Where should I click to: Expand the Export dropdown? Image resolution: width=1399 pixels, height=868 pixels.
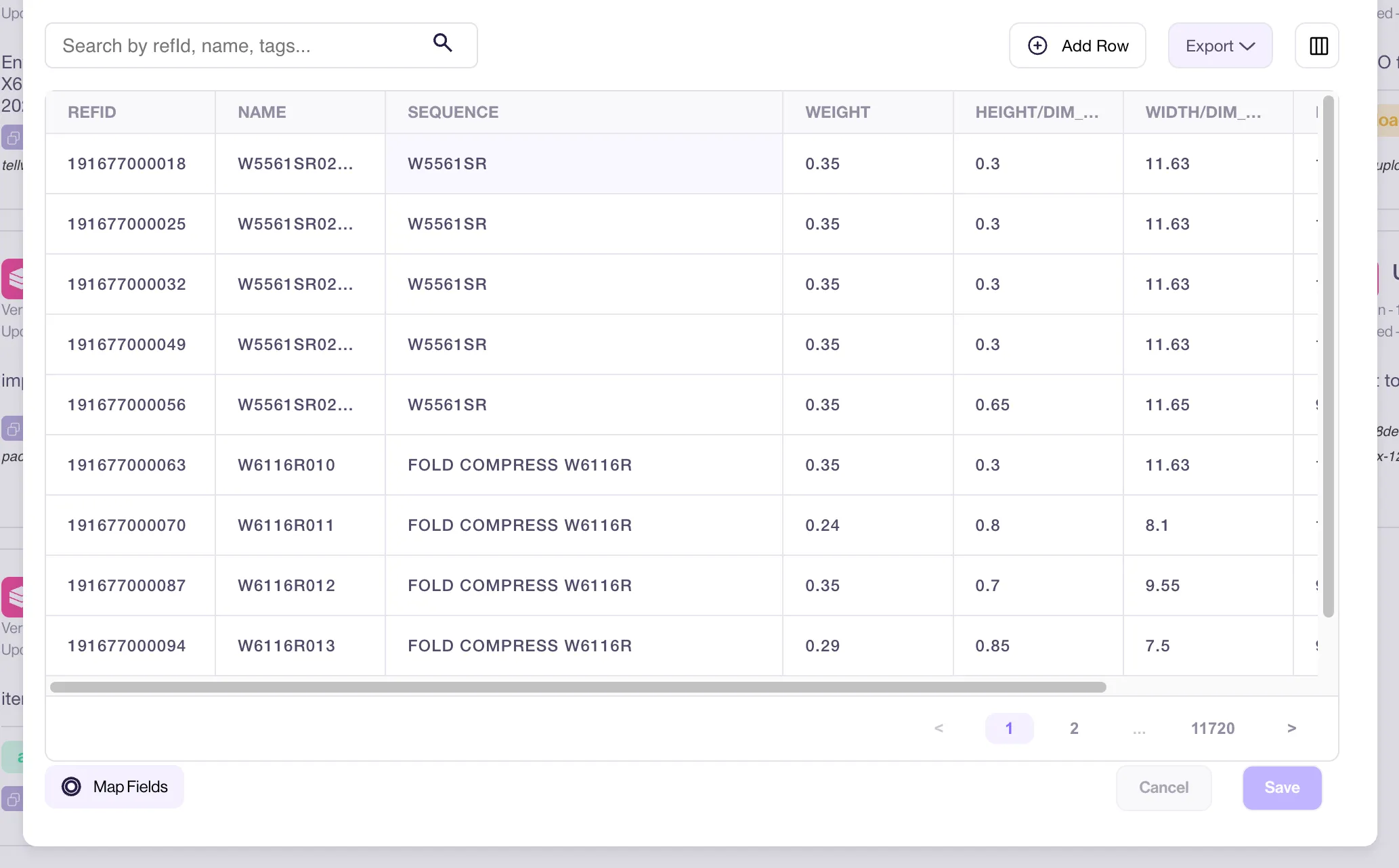(1220, 46)
